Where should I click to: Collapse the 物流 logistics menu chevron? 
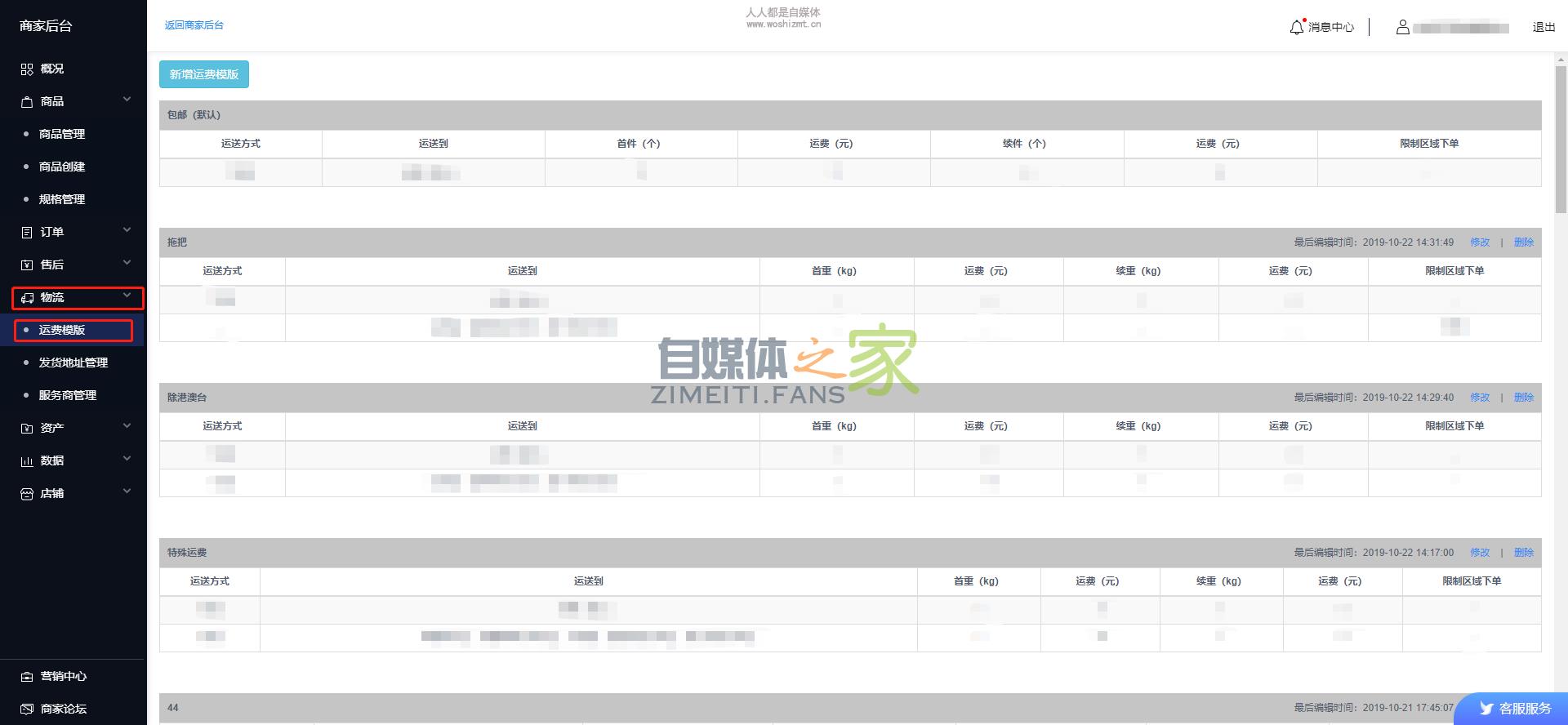point(127,296)
